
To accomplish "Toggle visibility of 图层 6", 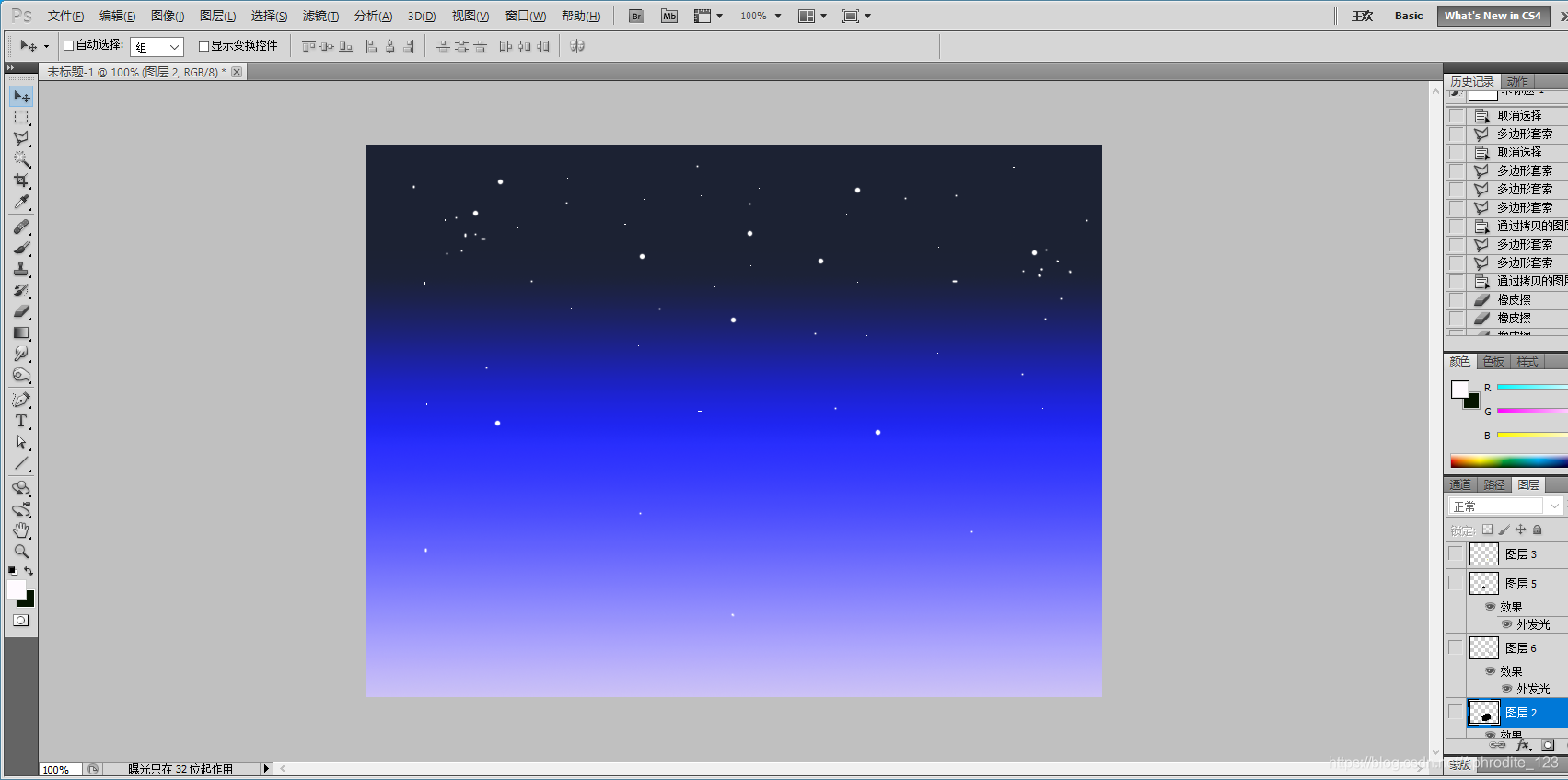I will 1456,647.
